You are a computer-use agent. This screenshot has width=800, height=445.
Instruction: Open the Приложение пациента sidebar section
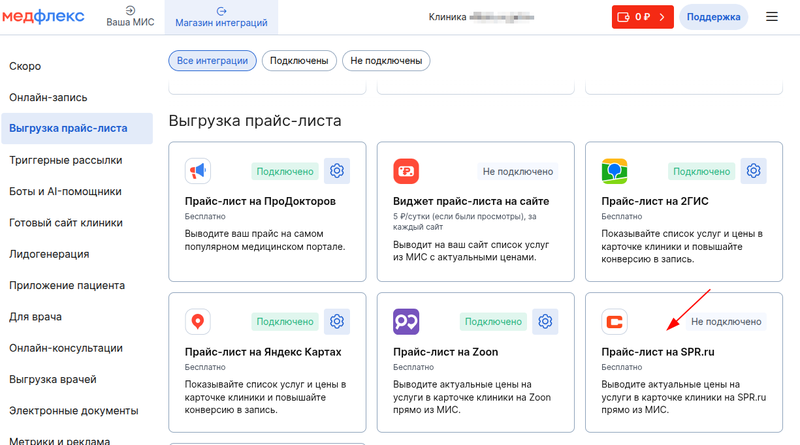tap(67, 285)
